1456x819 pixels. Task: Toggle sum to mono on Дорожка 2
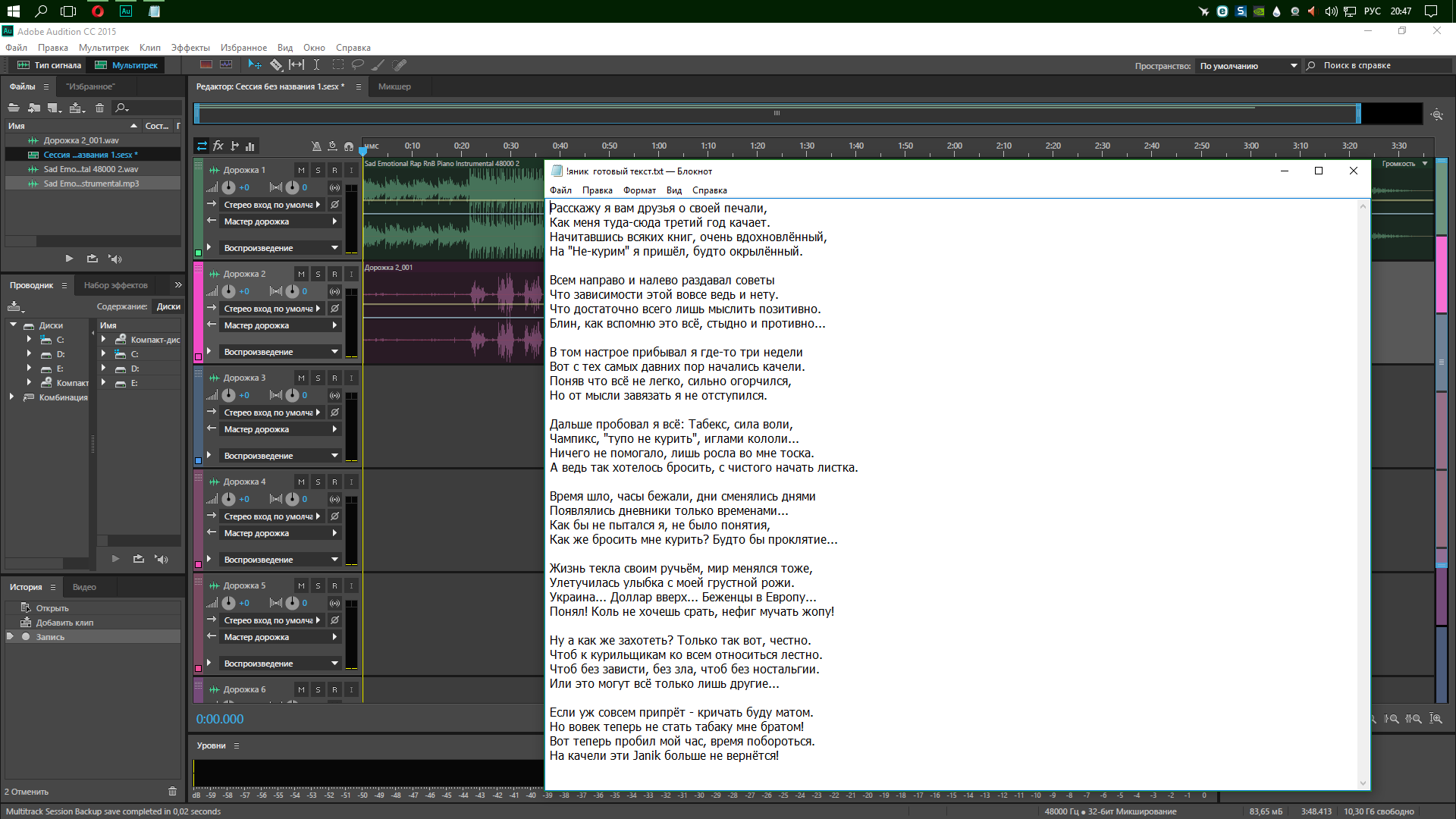pyautogui.click(x=334, y=291)
